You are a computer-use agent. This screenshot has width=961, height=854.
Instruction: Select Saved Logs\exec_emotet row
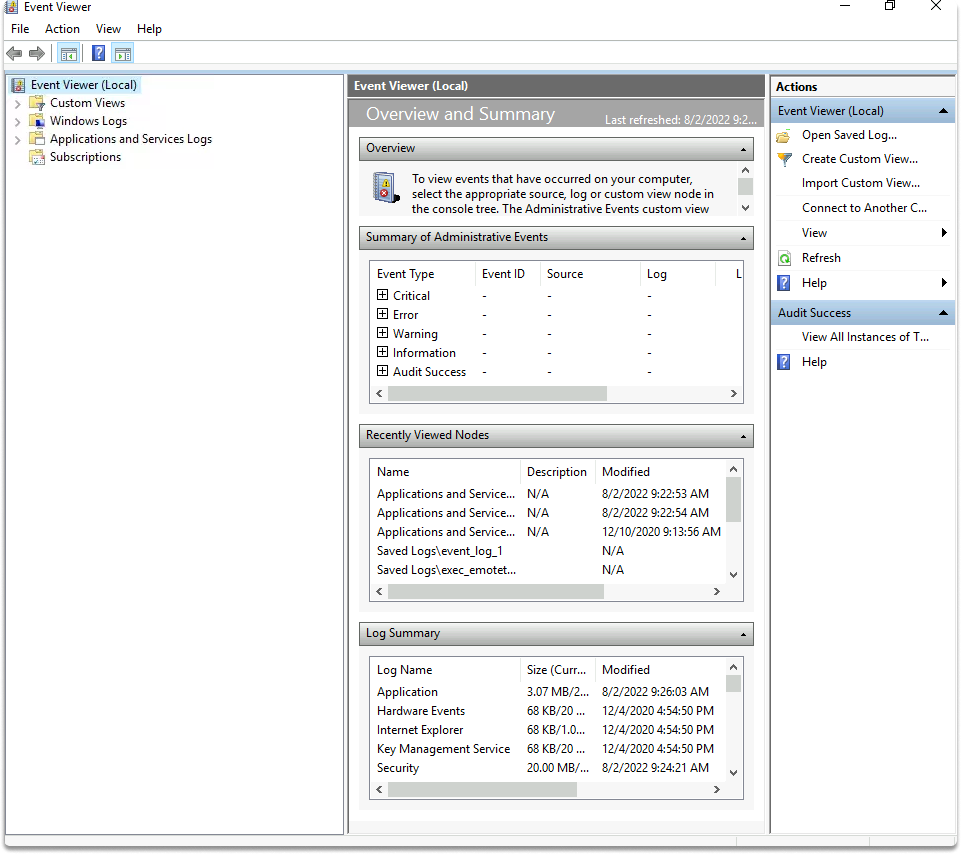(549, 570)
